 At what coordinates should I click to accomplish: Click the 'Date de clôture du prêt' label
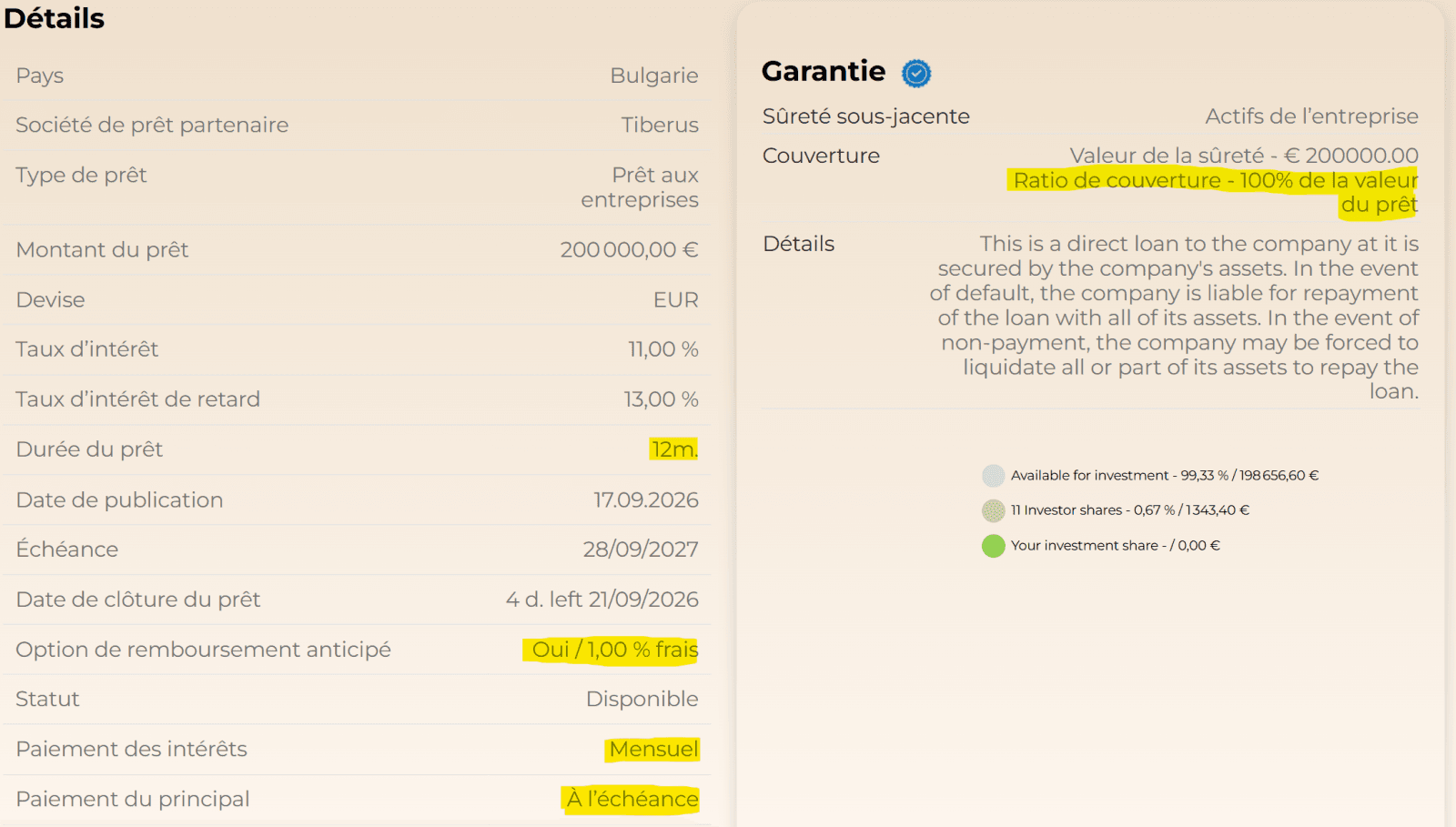(x=138, y=600)
